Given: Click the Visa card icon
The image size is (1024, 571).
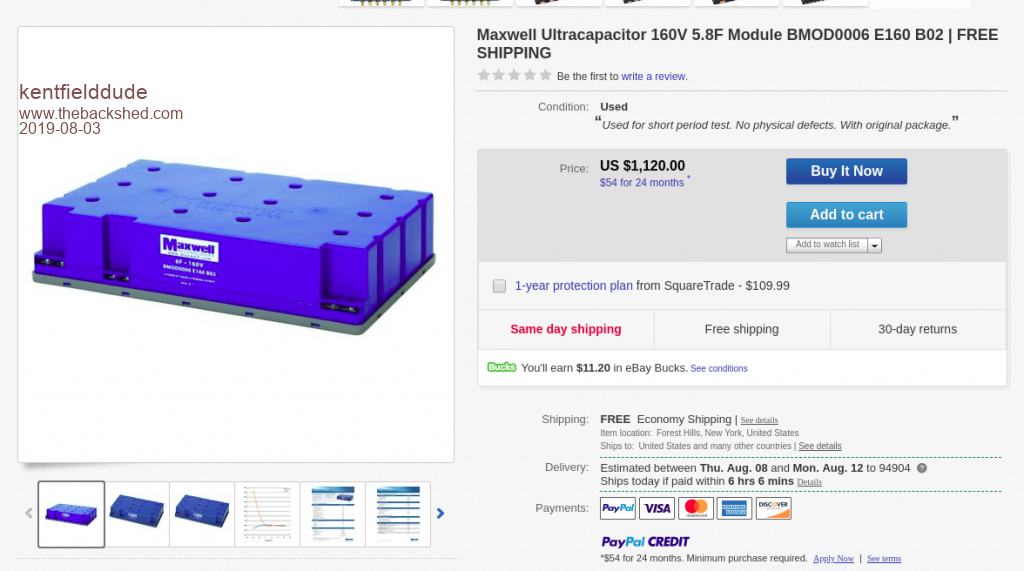Looking at the screenshot, I should (x=656, y=508).
